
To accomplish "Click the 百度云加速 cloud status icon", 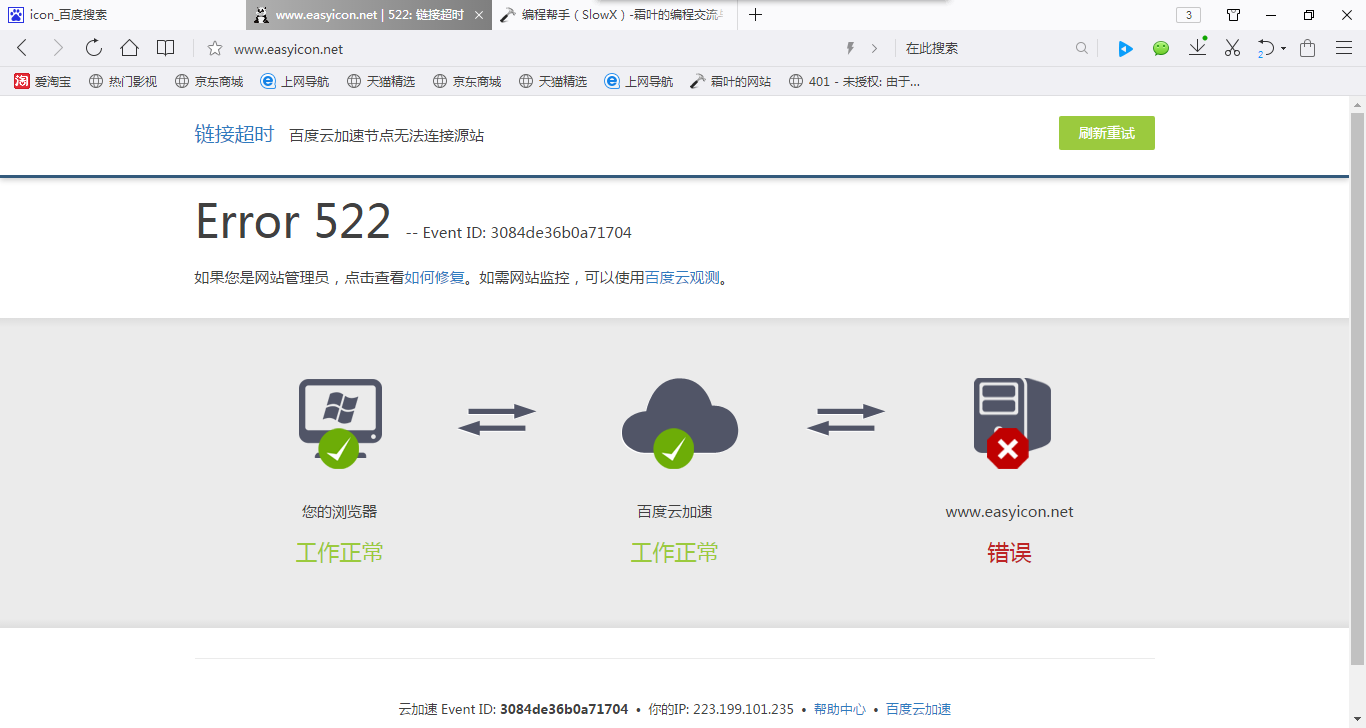I will (x=680, y=422).
